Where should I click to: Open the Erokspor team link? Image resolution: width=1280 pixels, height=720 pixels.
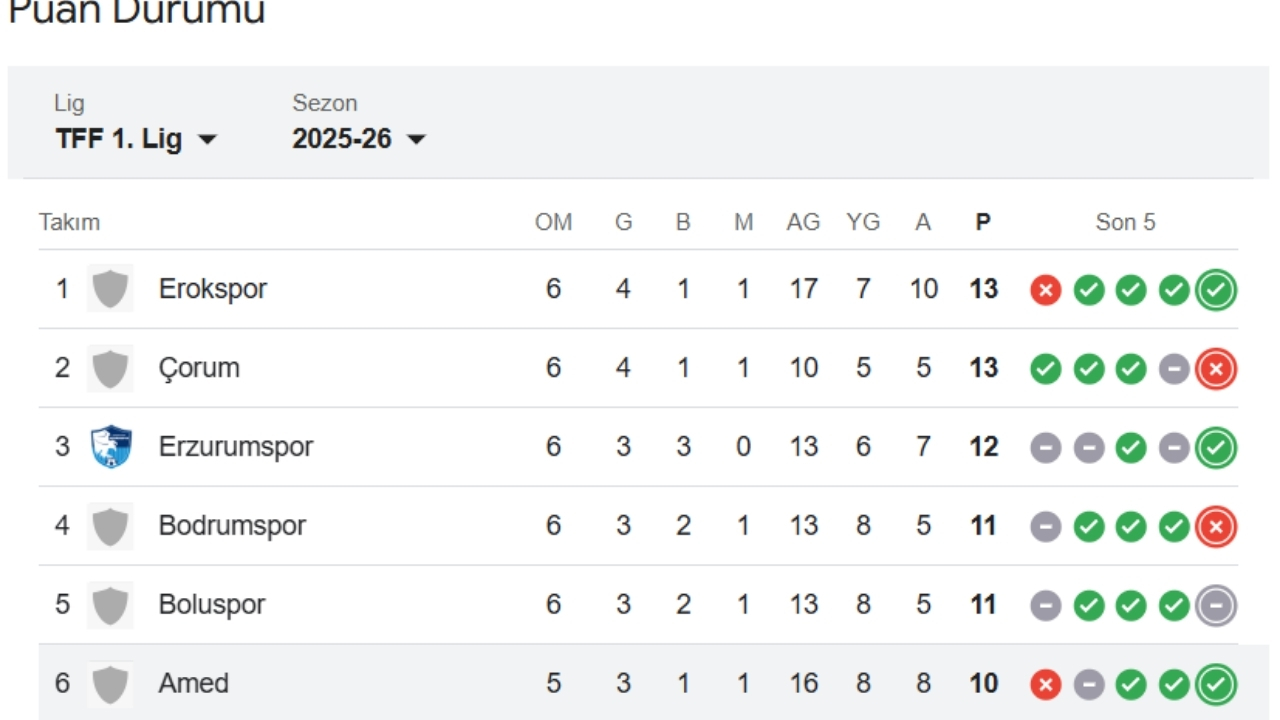point(213,289)
